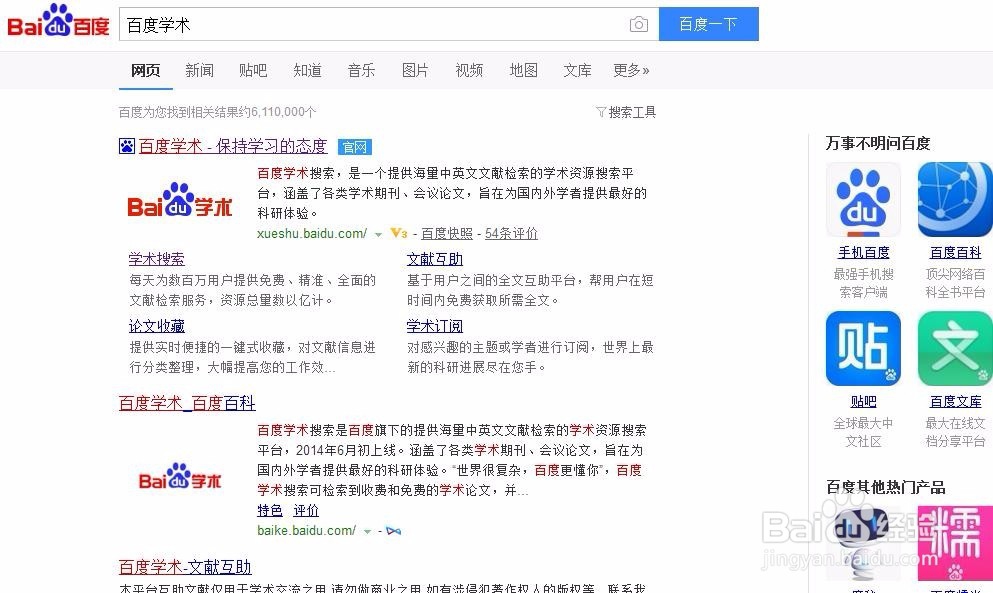Screen dimensions: 993x593
Task: Open the 百度快照 cached link
Action: tap(447, 234)
